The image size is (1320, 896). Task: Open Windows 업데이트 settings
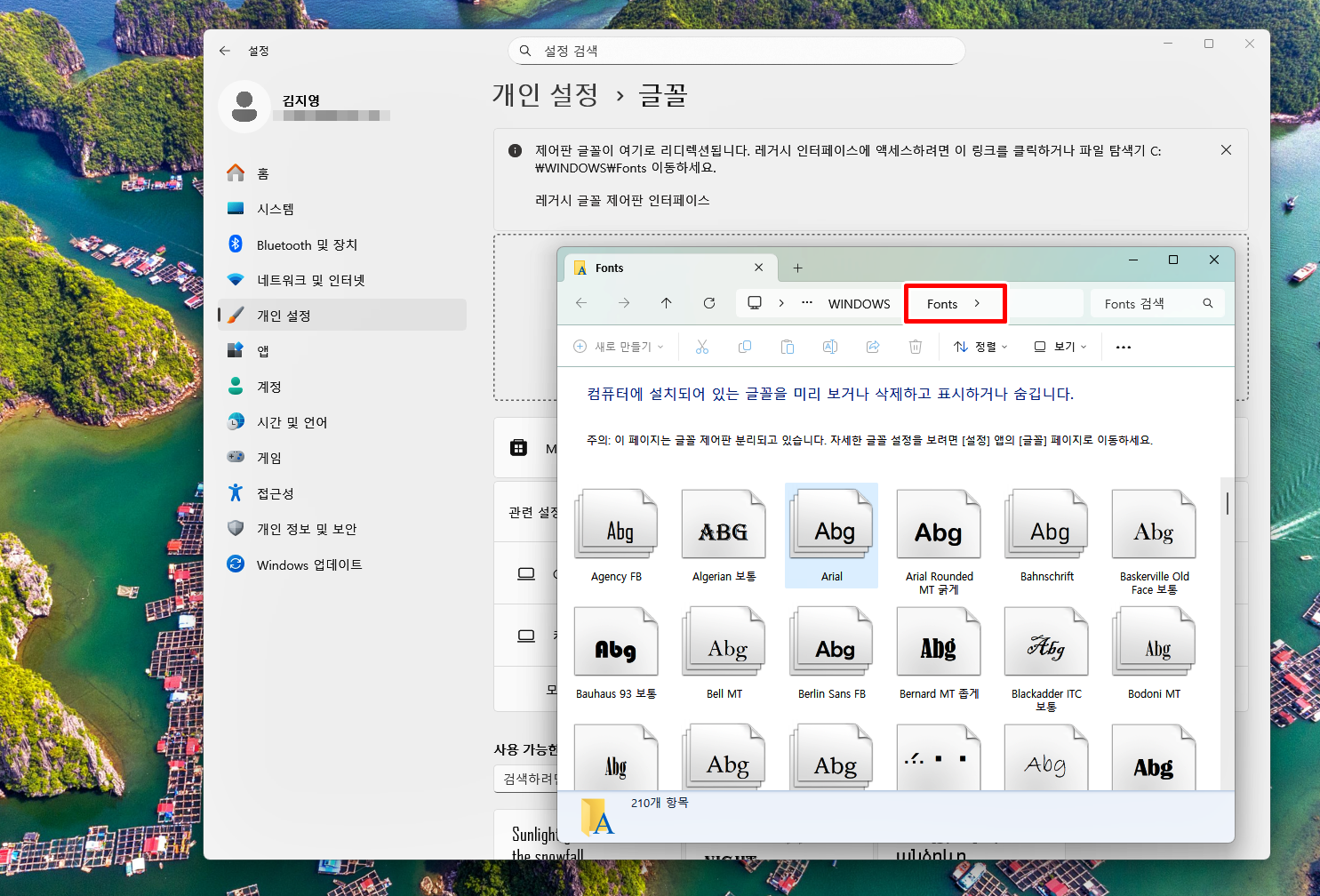pyautogui.click(x=342, y=564)
